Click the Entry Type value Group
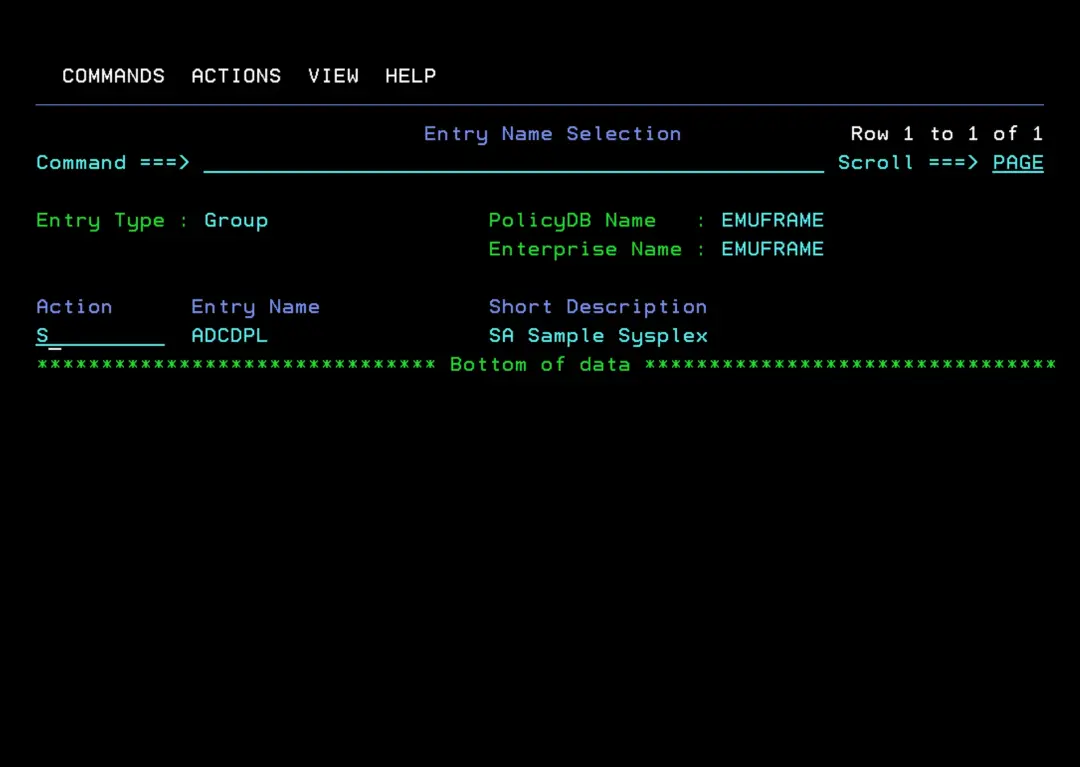1080x767 pixels. click(236, 221)
